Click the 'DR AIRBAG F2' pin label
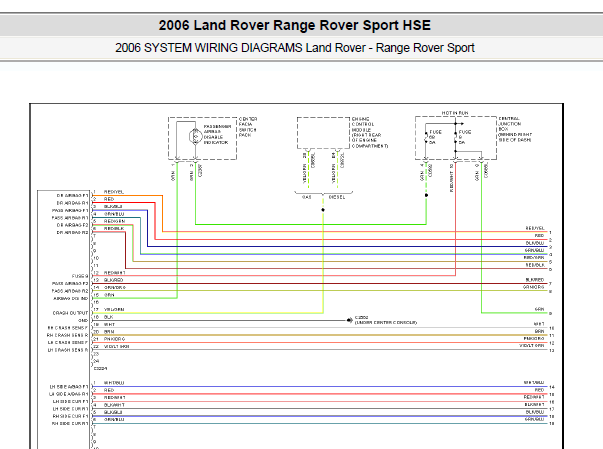This screenshot has width=603, height=449. (x=73, y=225)
